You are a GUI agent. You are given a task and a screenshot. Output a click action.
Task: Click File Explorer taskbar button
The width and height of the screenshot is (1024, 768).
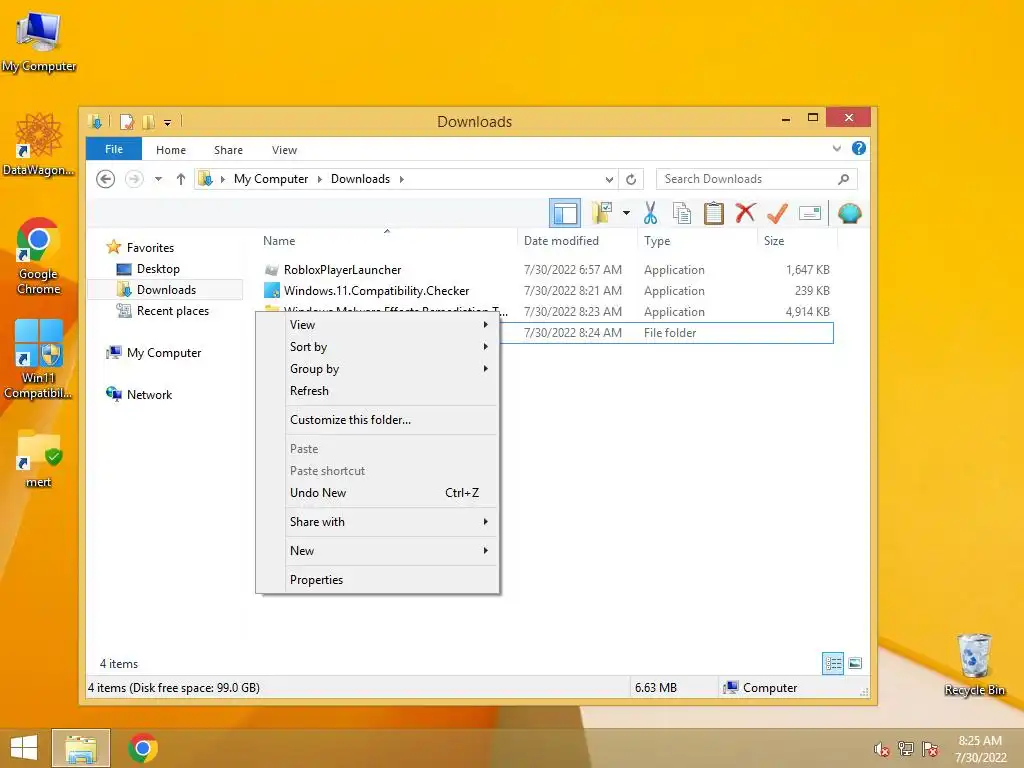(x=81, y=748)
